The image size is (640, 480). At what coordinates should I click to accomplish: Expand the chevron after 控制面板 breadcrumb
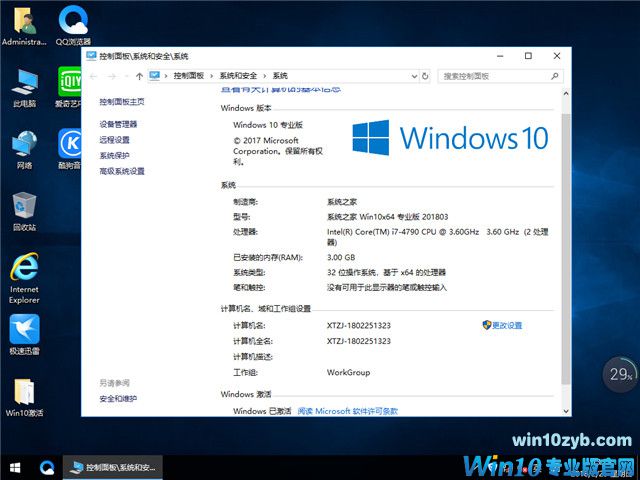click(x=211, y=76)
